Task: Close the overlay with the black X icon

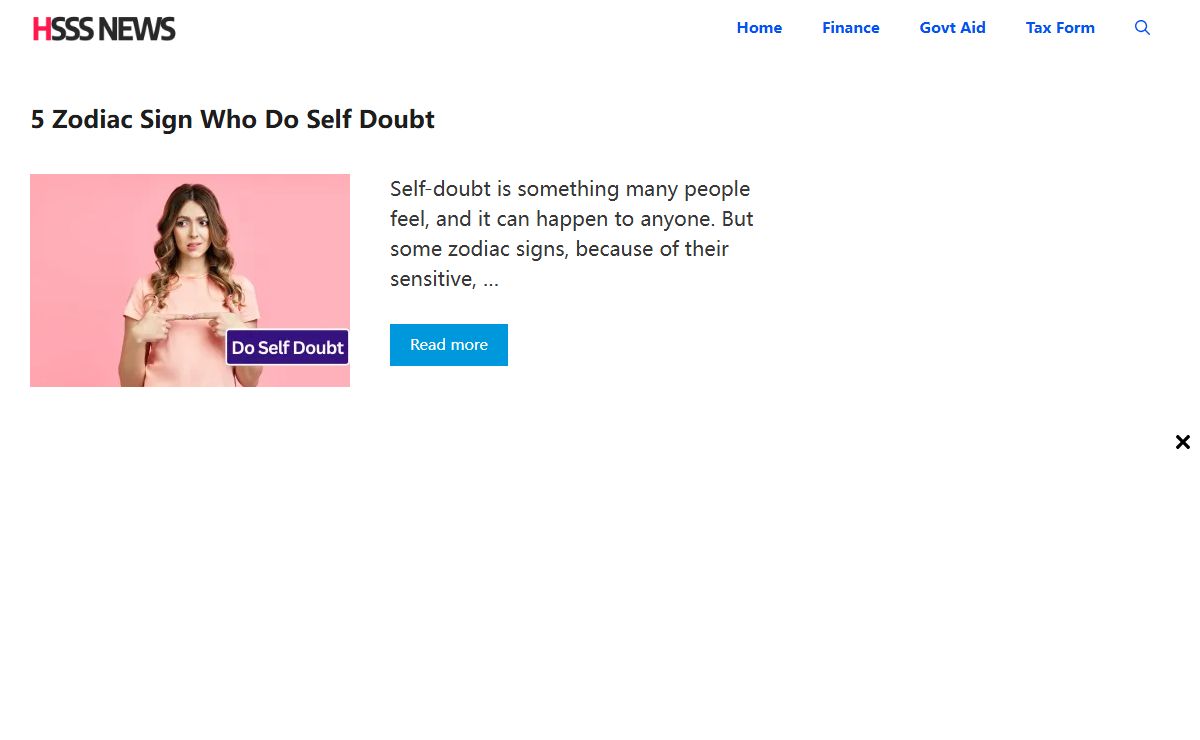Action: (1183, 442)
